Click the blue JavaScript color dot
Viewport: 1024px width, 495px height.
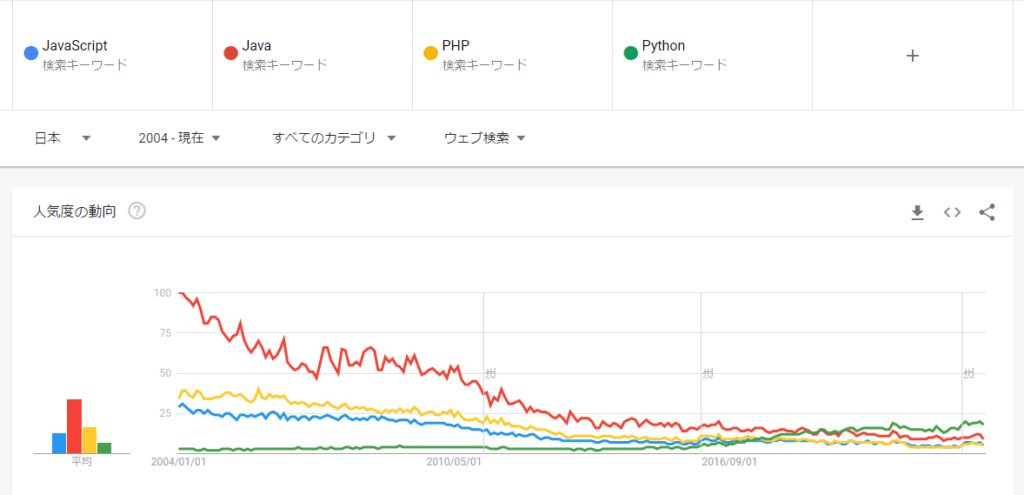pos(31,53)
